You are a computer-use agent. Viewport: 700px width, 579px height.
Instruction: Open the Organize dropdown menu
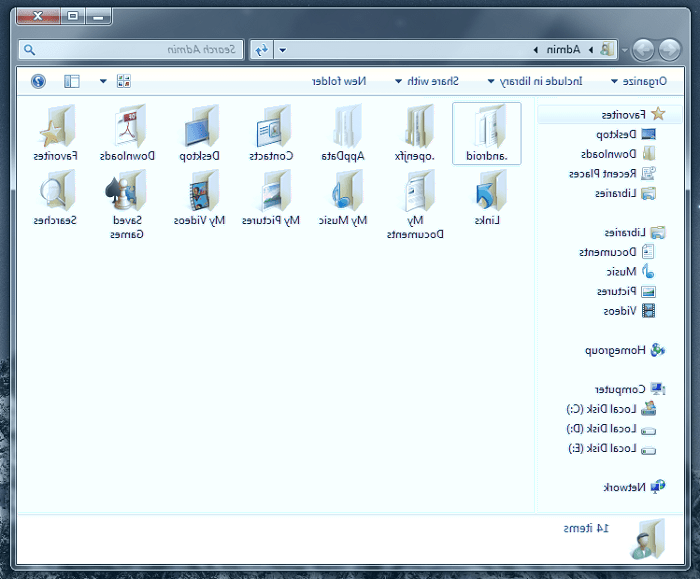(637, 81)
